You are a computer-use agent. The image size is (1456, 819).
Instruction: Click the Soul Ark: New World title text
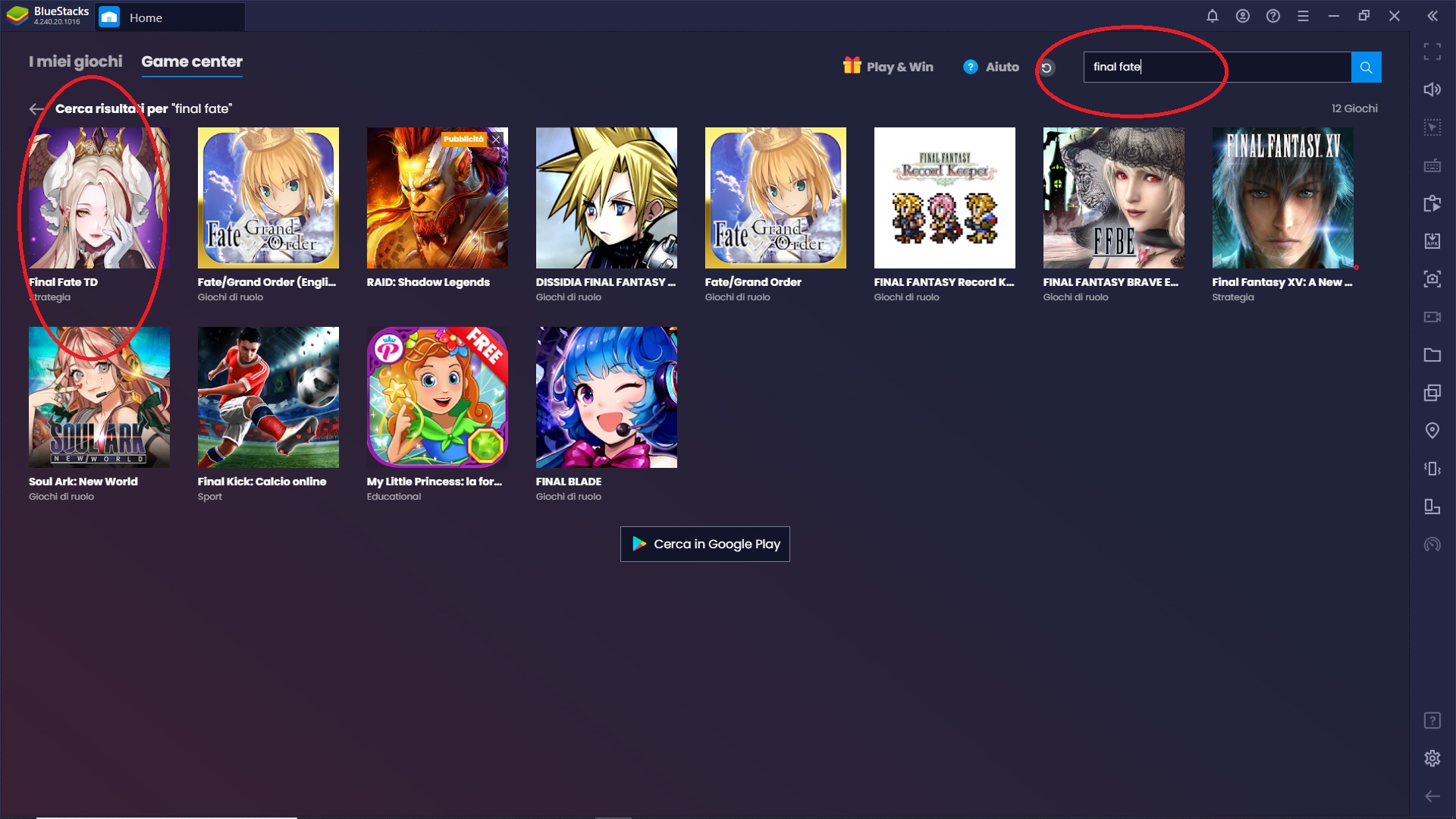click(83, 482)
